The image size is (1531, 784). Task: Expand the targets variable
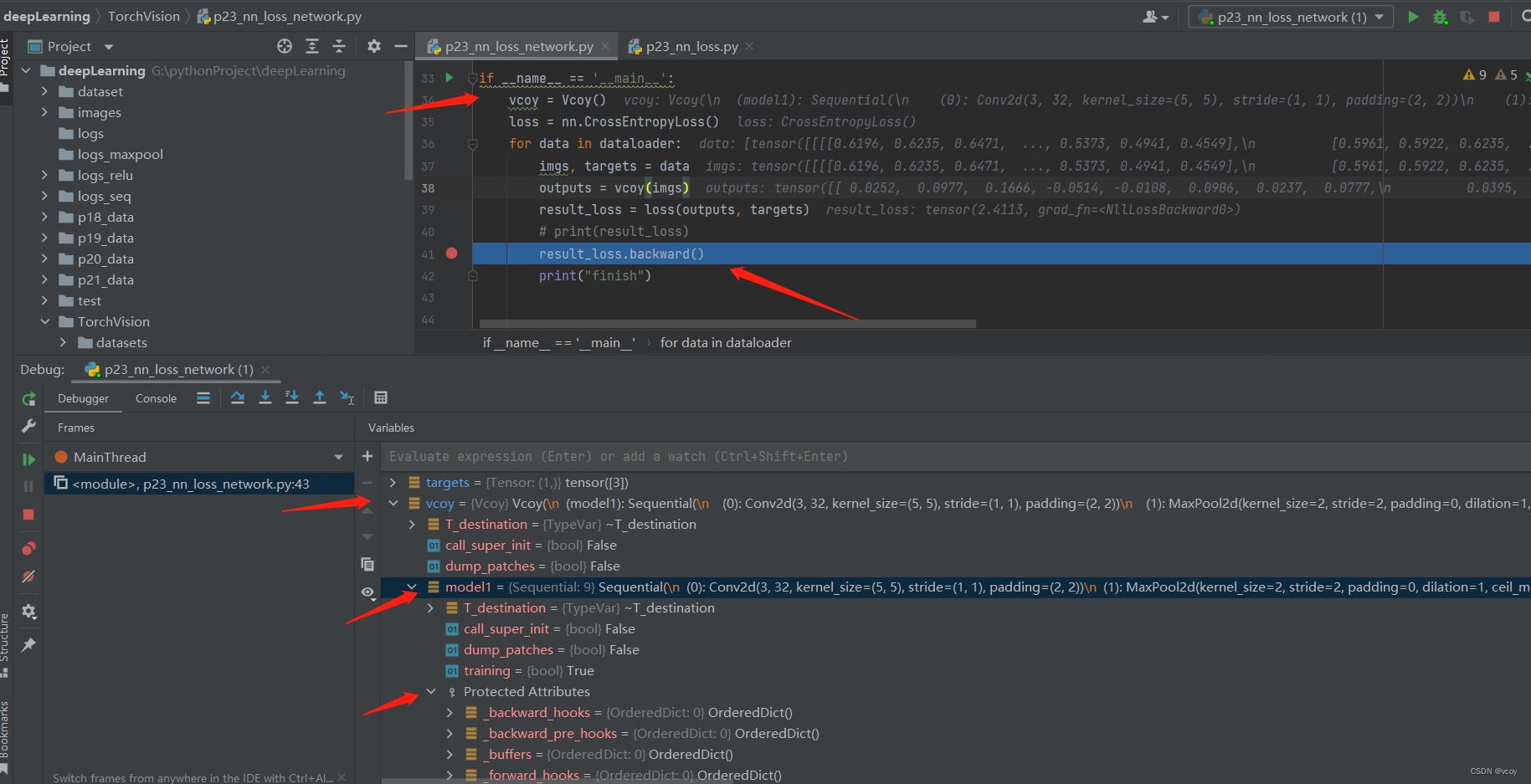(x=393, y=482)
